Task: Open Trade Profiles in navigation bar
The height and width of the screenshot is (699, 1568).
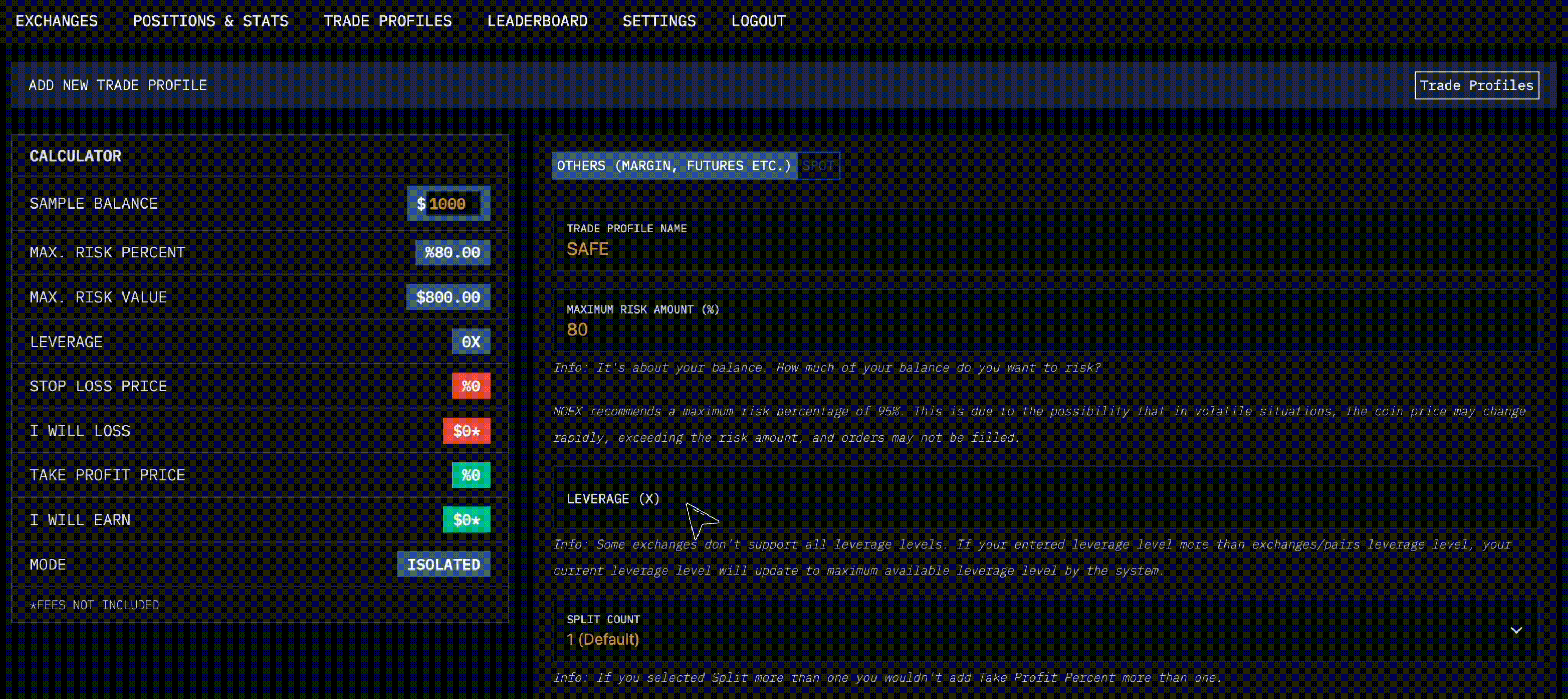Action: click(388, 21)
